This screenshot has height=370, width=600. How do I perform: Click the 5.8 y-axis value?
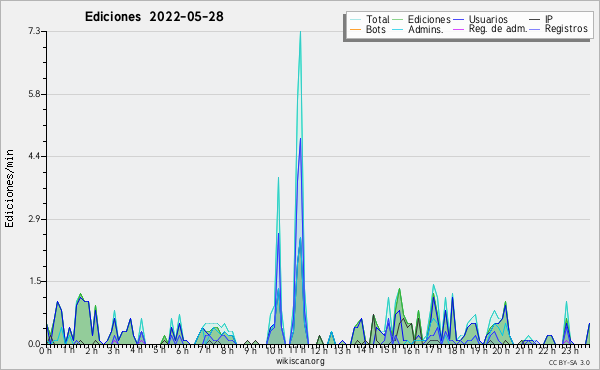point(34,94)
